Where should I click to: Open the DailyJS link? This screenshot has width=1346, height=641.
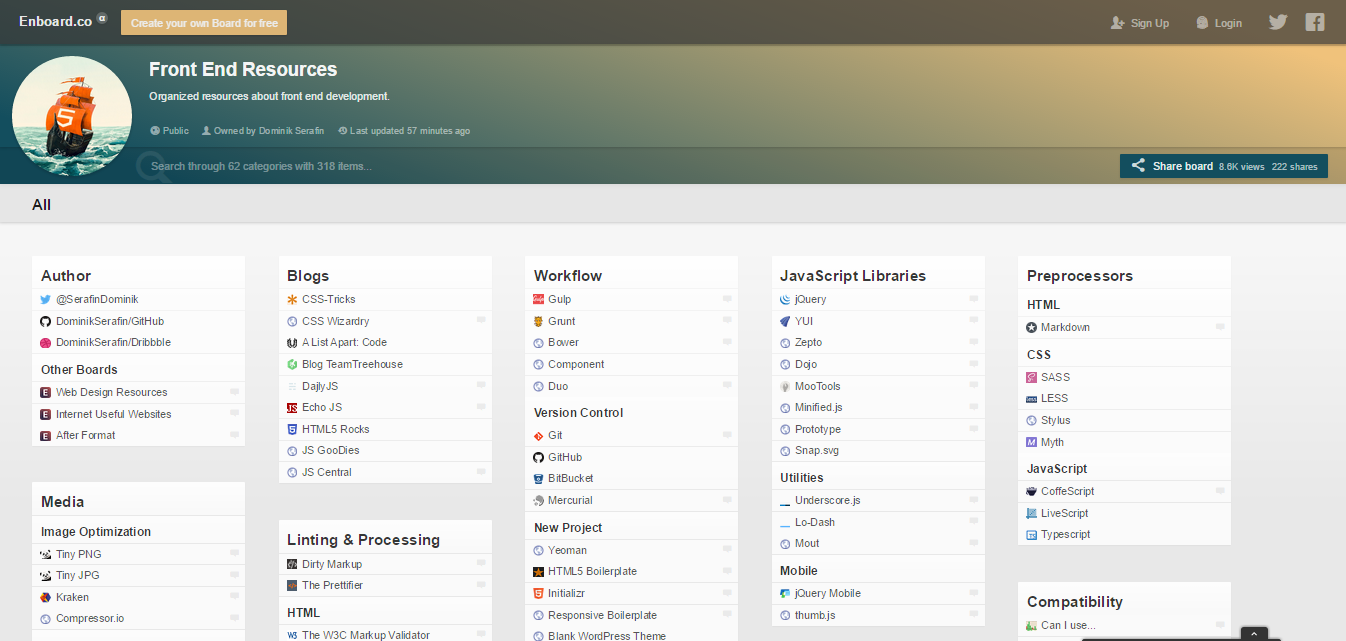pyautogui.click(x=320, y=386)
